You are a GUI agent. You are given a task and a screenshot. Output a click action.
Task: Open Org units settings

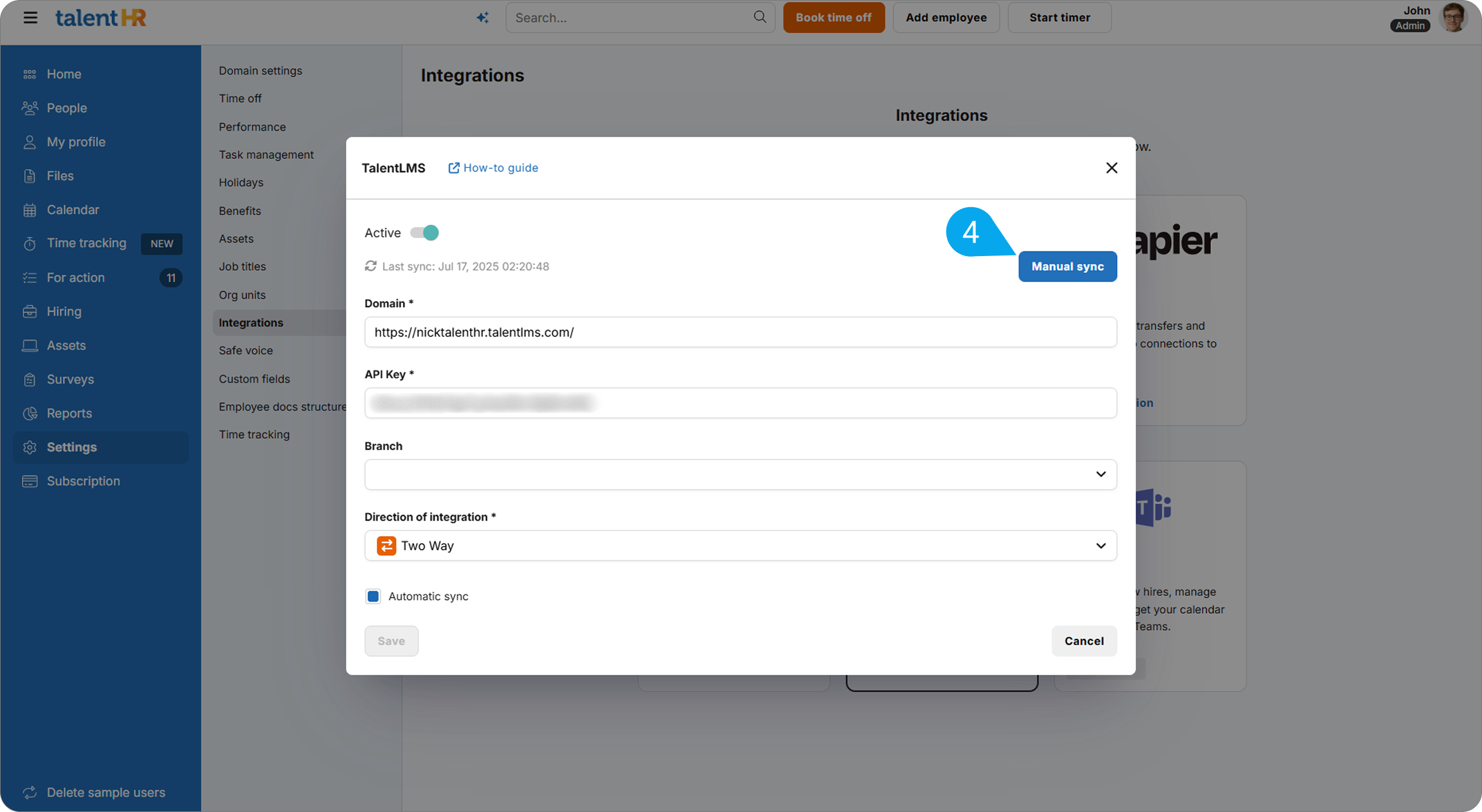coord(242,295)
